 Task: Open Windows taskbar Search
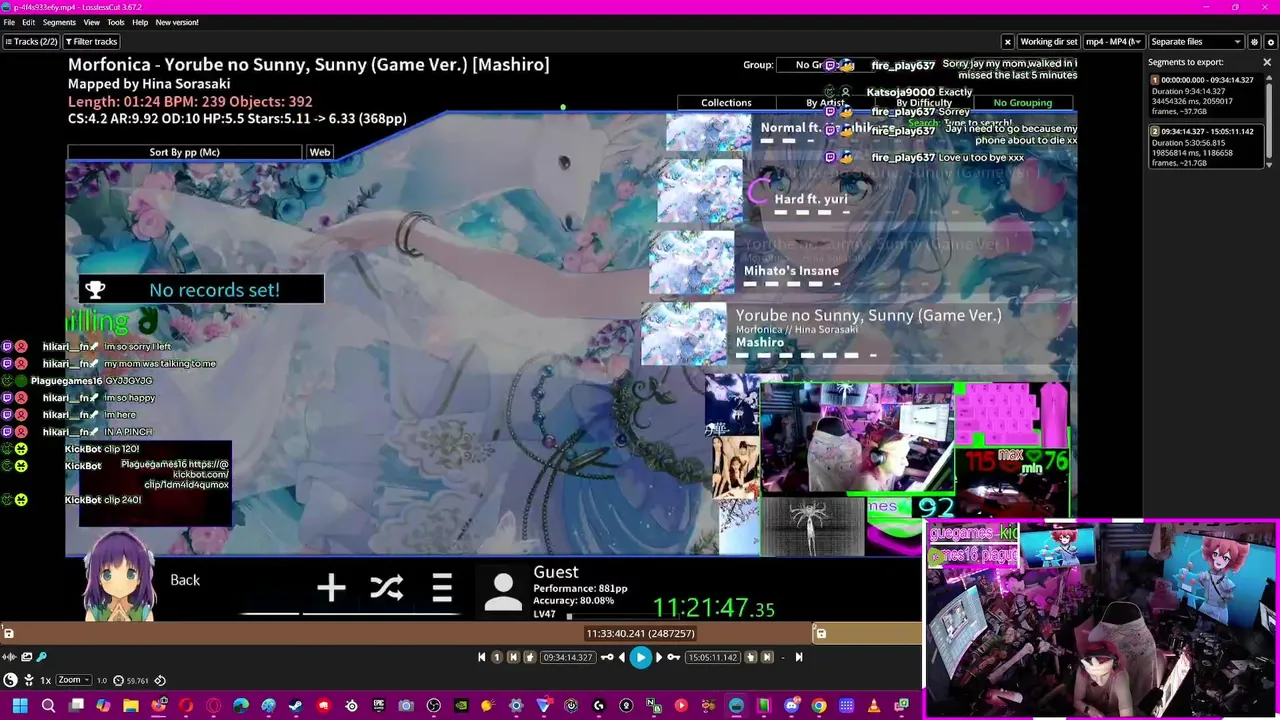tap(48, 705)
